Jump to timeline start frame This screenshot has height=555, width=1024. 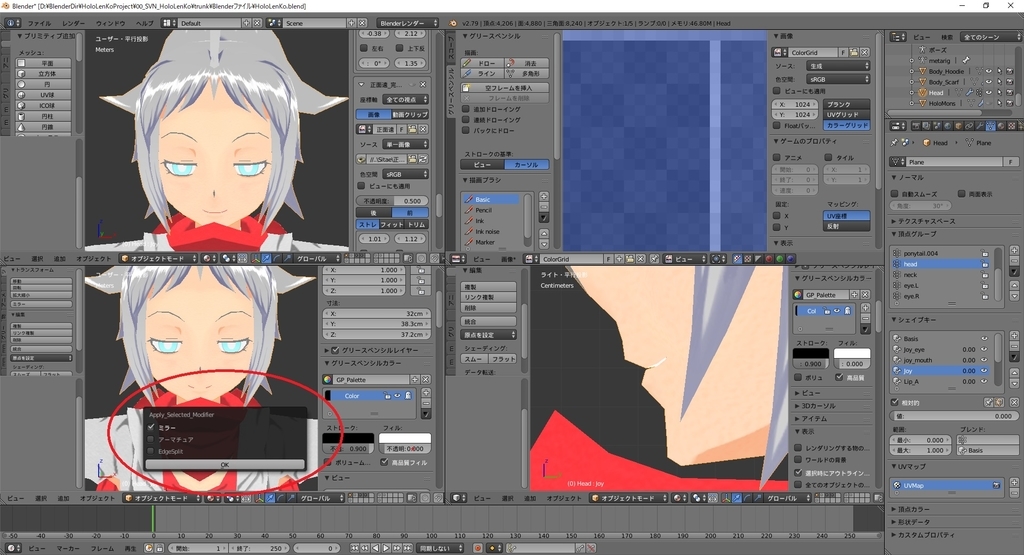click(x=354, y=548)
